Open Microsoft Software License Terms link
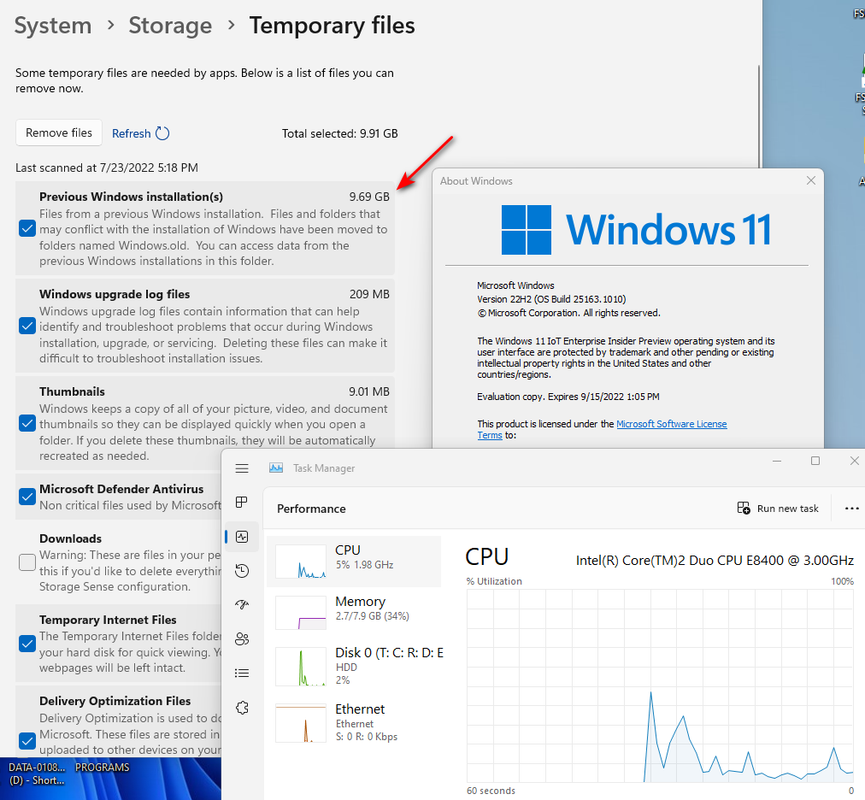Image resolution: width=865 pixels, height=800 pixels. point(671,424)
